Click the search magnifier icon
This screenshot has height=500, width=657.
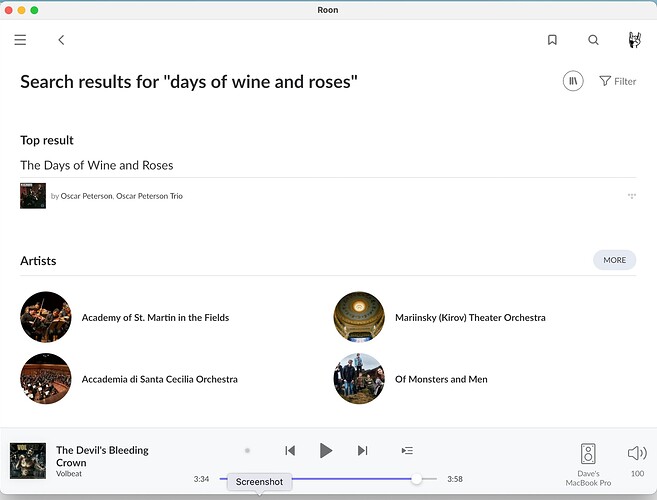593,40
